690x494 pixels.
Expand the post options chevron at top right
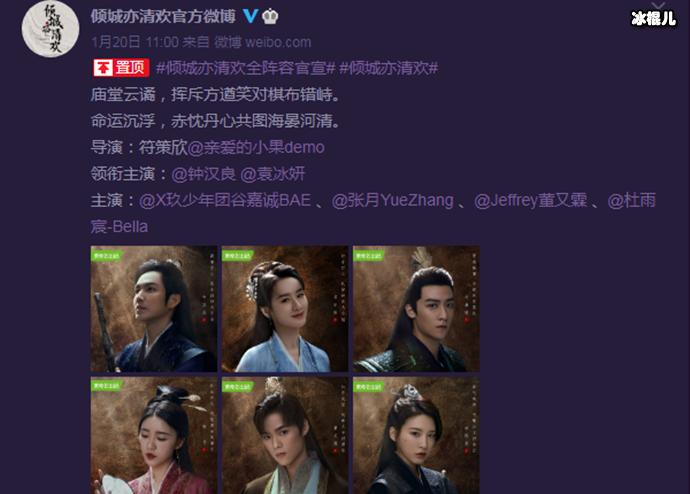(658, 5)
